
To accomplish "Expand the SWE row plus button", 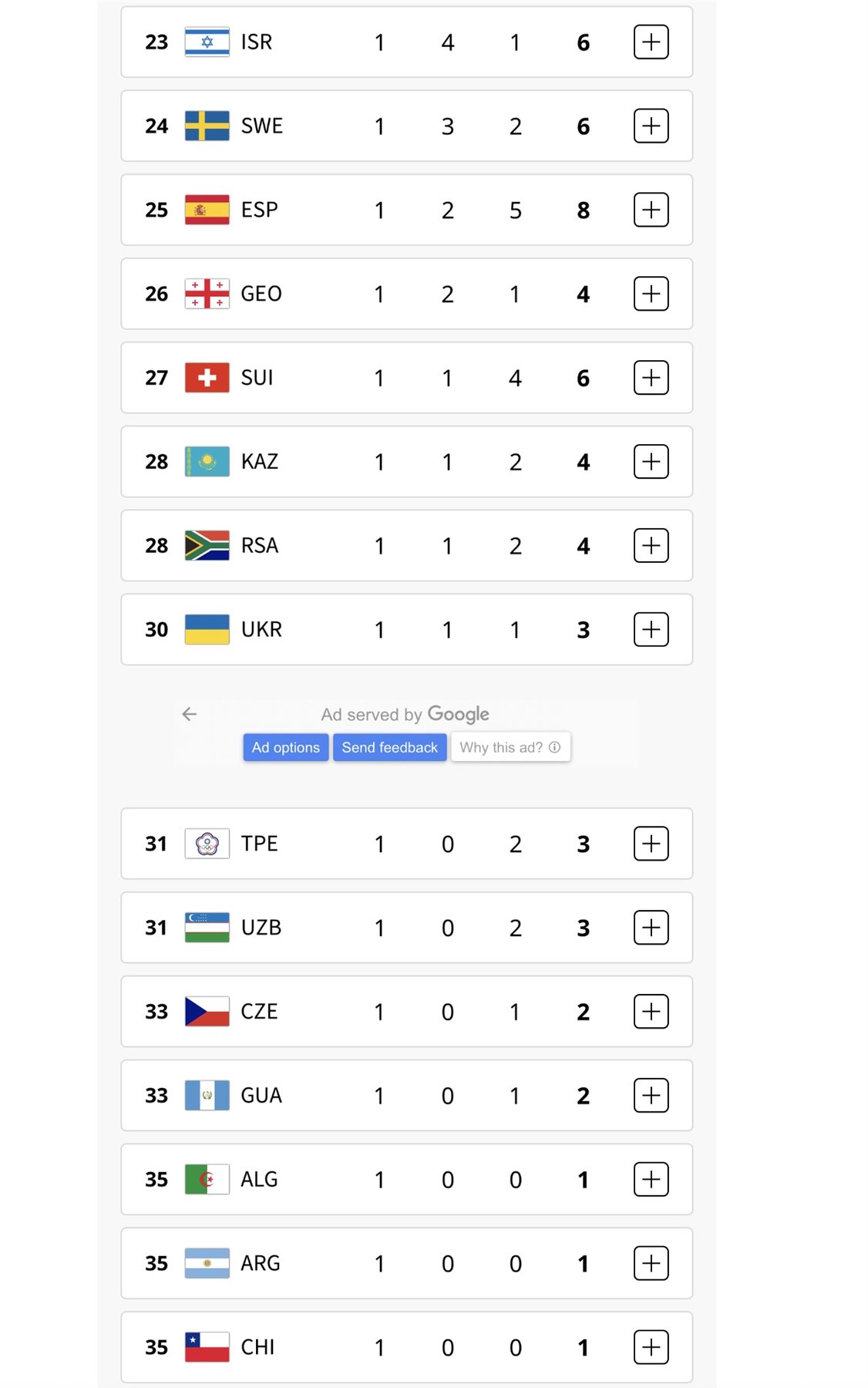I will coord(651,126).
